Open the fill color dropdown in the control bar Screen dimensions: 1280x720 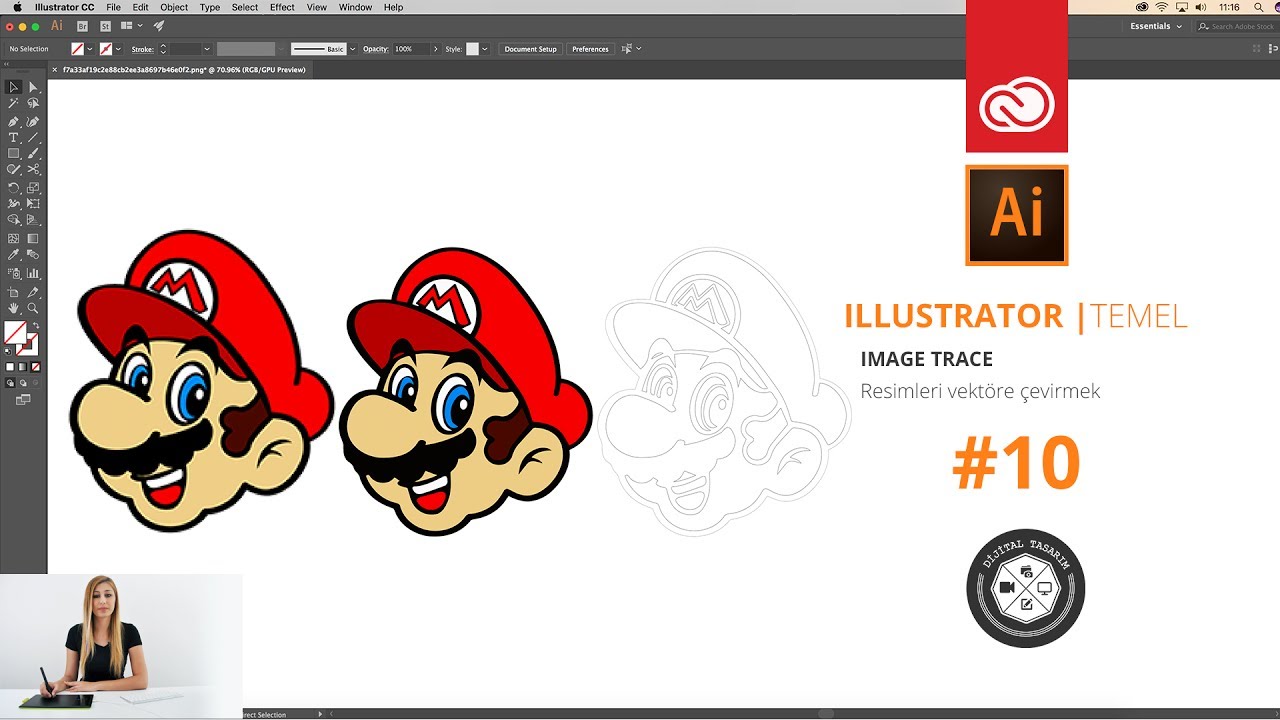(x=90, y=49)
